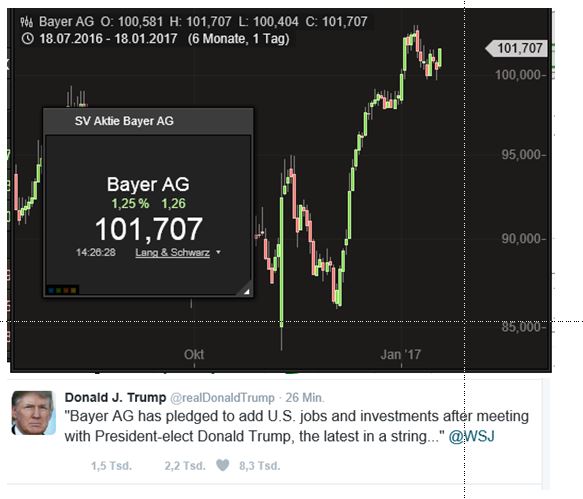
Task: Click the 1,5 Tsd. reply count
Action: 112,466
